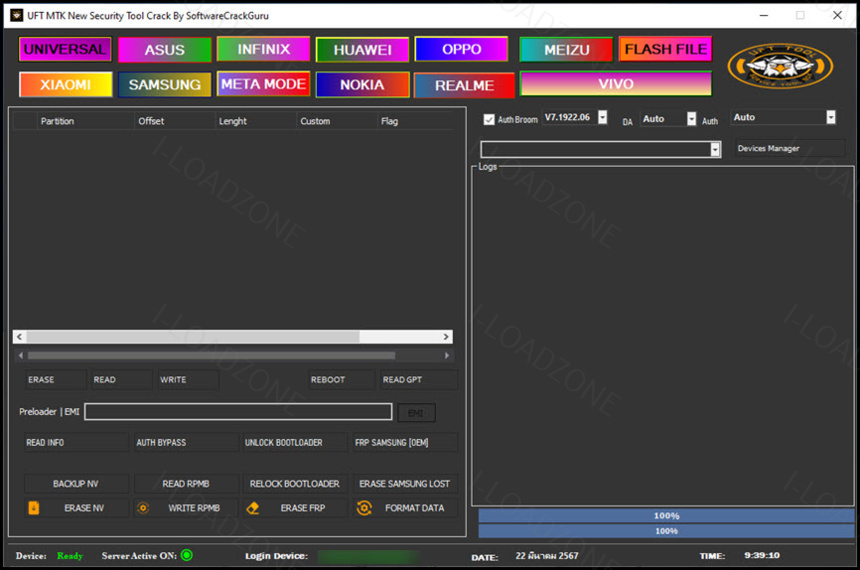Click the REBOOT button
Image resolution: width=860 pixels, height=570 pixels.
(x=341, y=380)
